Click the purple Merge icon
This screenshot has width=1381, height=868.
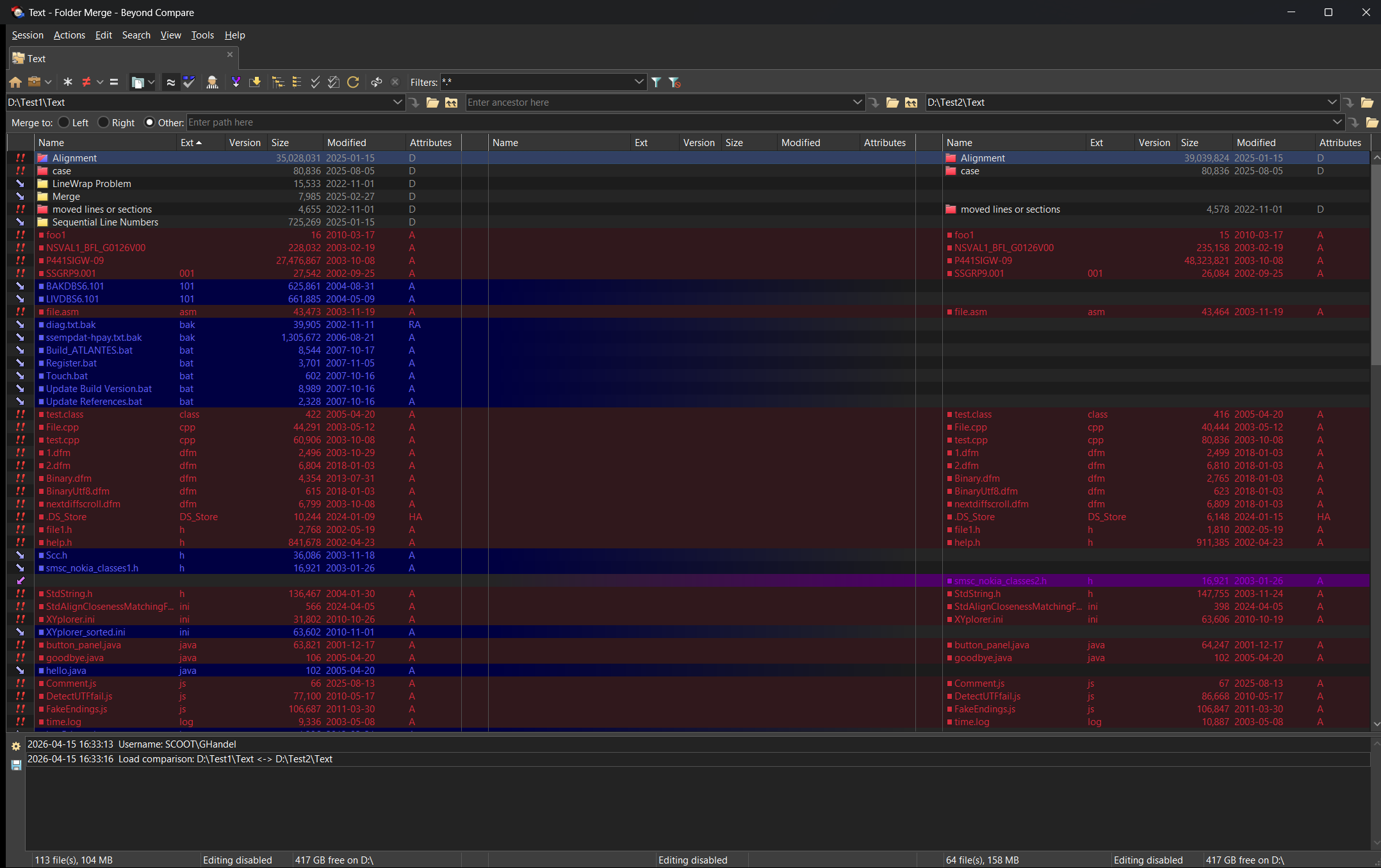pos(236,82)
